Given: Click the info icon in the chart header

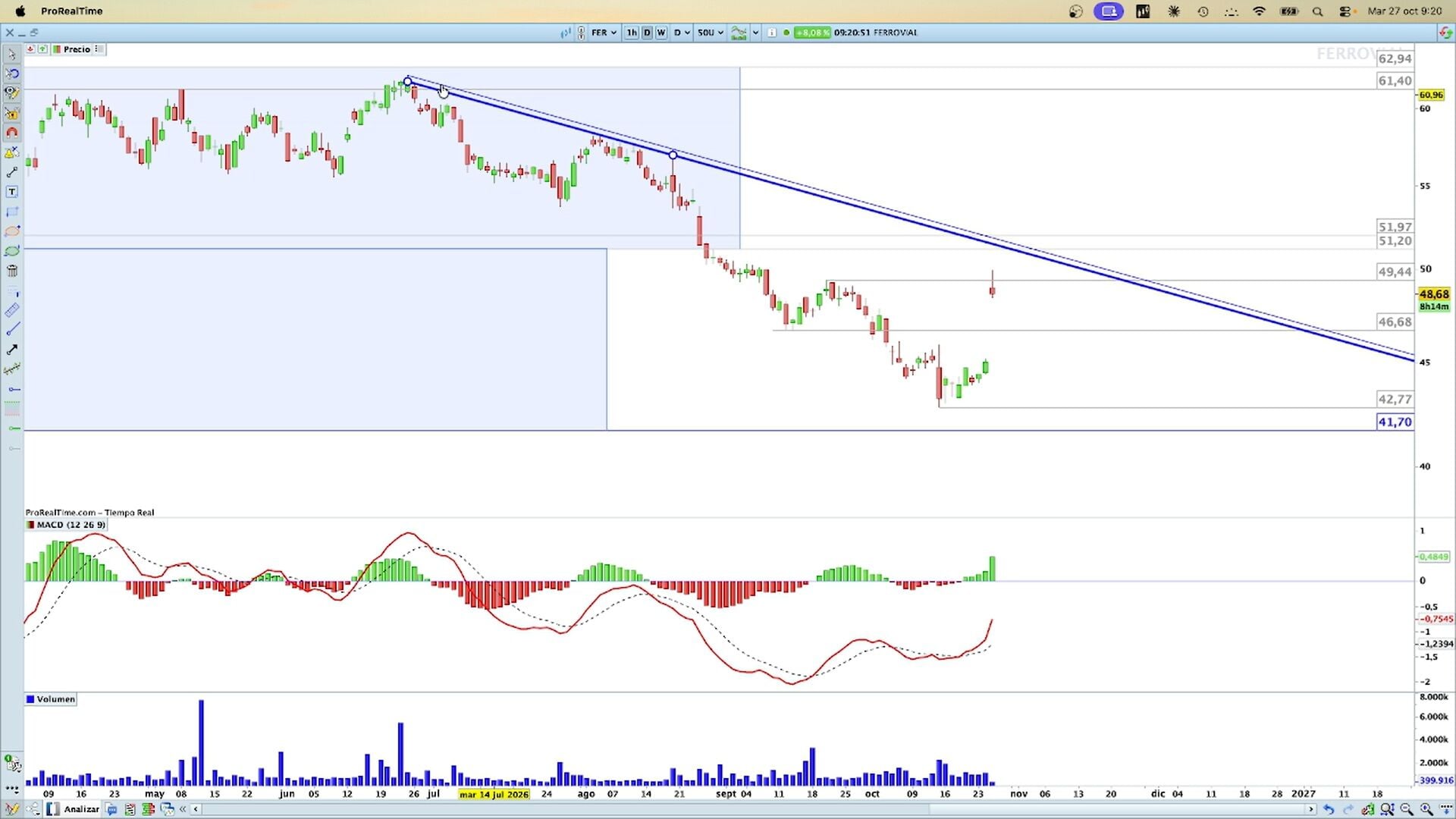Looking at the screenshot, I should (x=771, y=33).
